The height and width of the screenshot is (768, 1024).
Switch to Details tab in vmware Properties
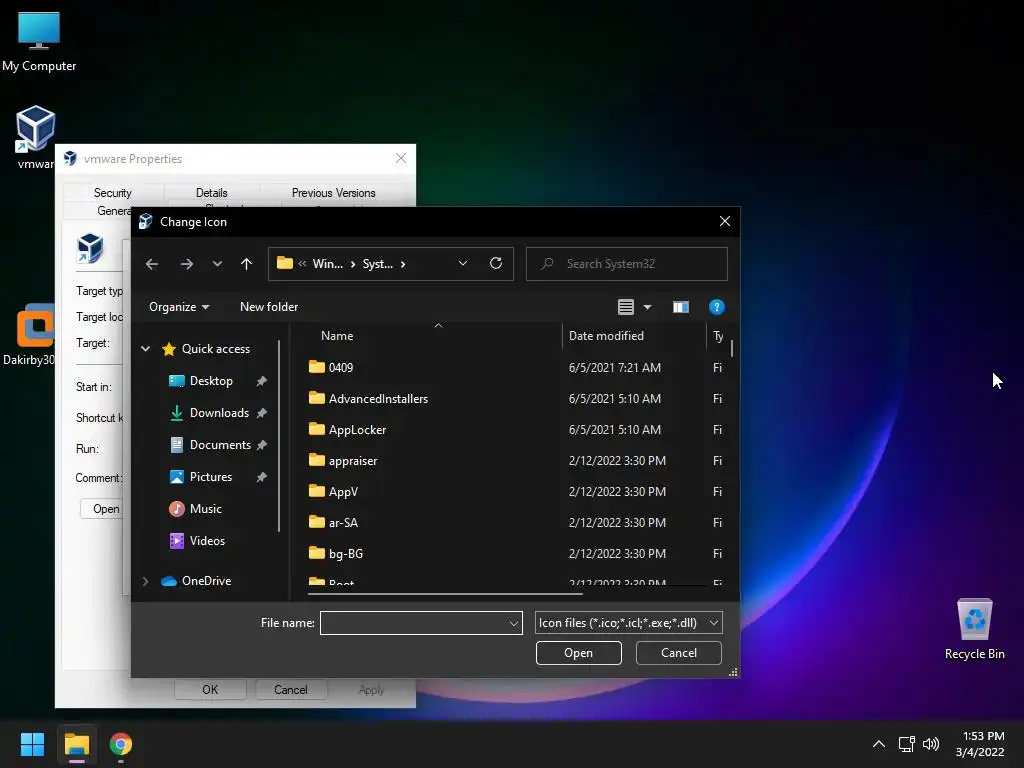[x=212, y=193]
